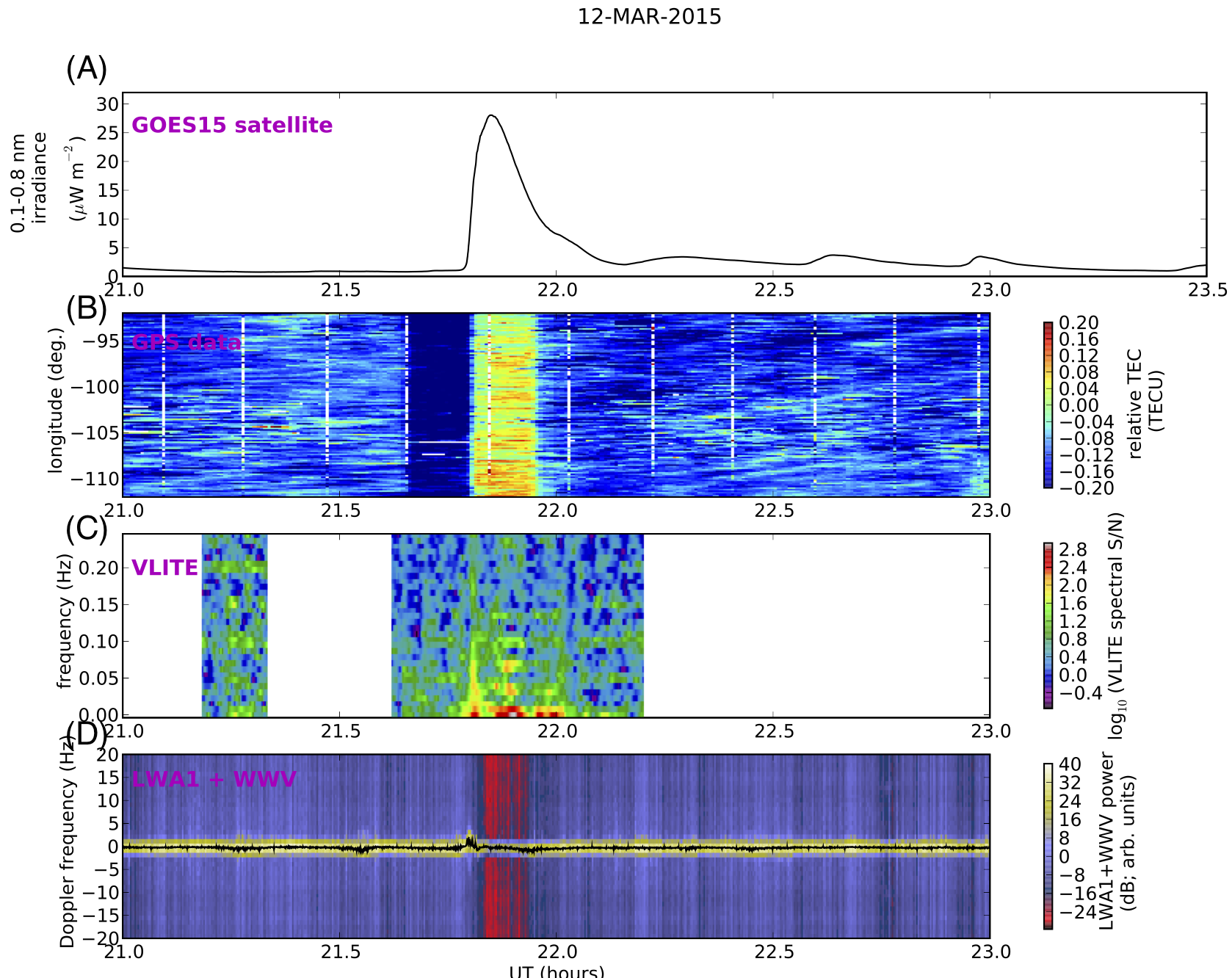Viewport: 1232px width, 978px height.
Task: Click the 22.0 tick under panel D
Action: 557,952
